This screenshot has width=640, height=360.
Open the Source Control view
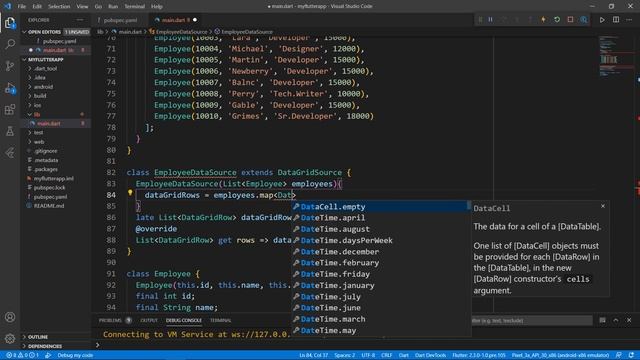tap(10, 66)
